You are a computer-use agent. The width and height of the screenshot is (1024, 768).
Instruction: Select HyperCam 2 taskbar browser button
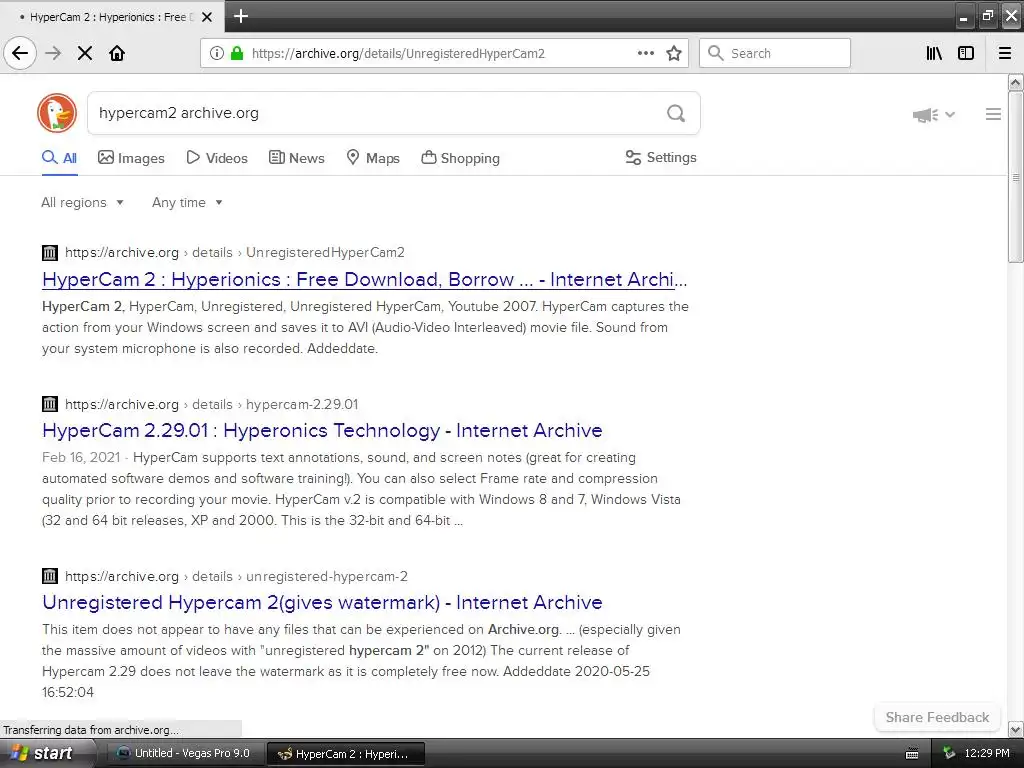(x=346, y=754)
